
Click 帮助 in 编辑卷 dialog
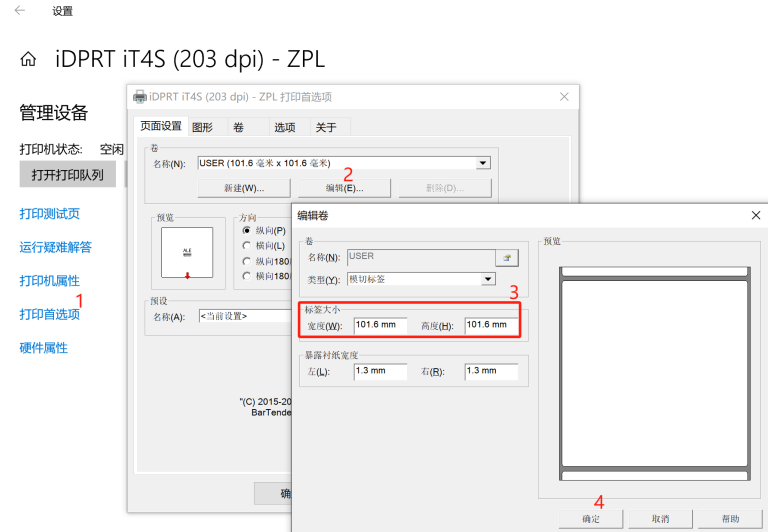click(x=730, y=519)
